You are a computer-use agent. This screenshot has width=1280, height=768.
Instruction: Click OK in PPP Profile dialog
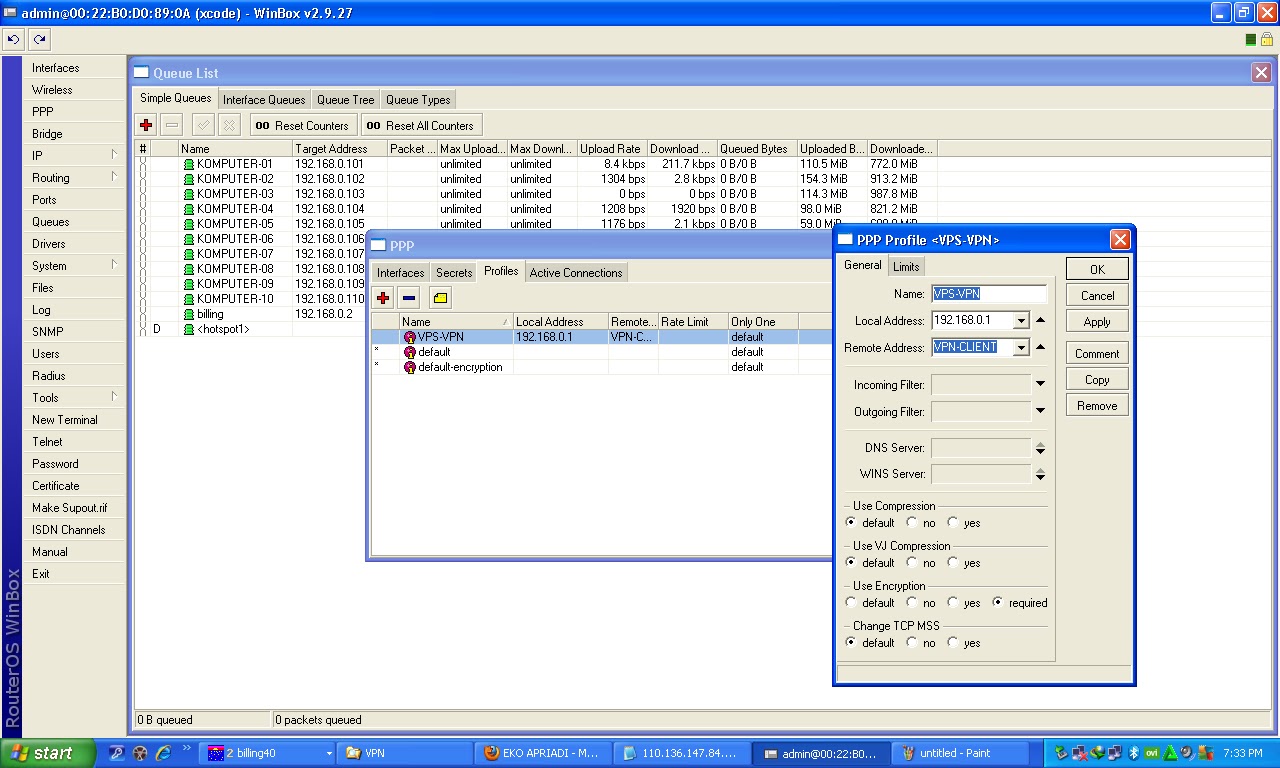point(1097,269)
